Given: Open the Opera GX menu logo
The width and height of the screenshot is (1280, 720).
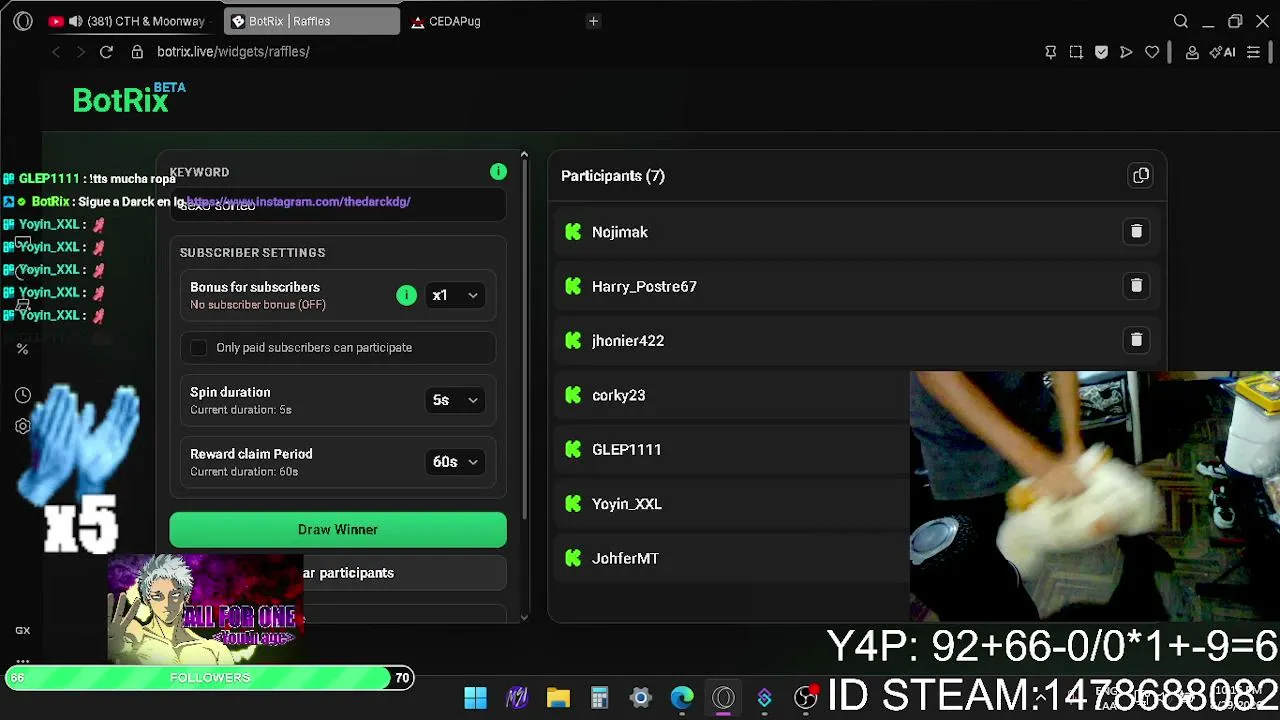Looking at the screenshot, I should click(x=23, y=21).
